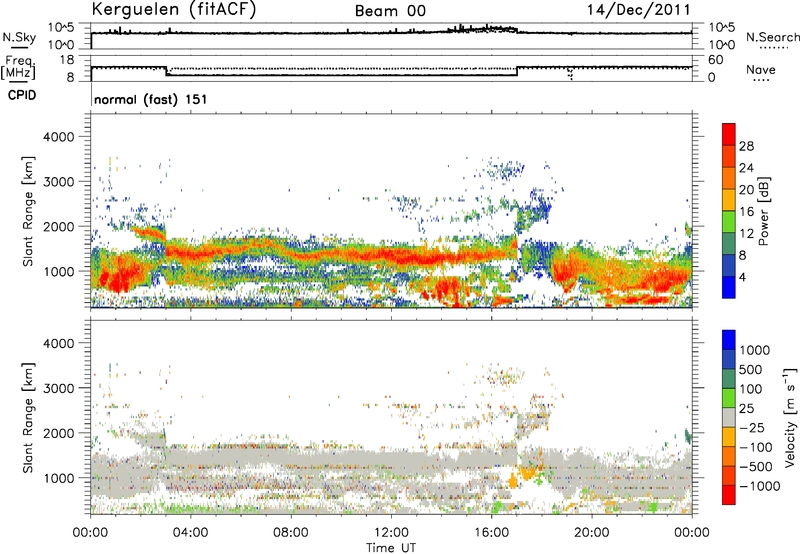This screenshot has height=554, width=800.
Task: Select the '-25' velocity color bar tick label
Action: click(752, 428)
